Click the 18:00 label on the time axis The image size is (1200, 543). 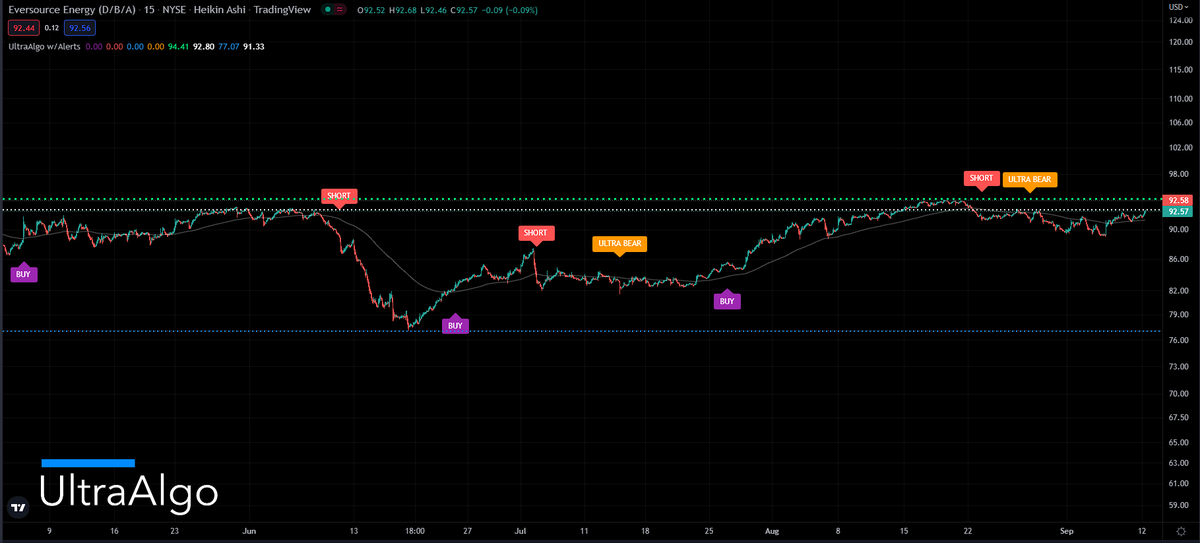point(415,532)
